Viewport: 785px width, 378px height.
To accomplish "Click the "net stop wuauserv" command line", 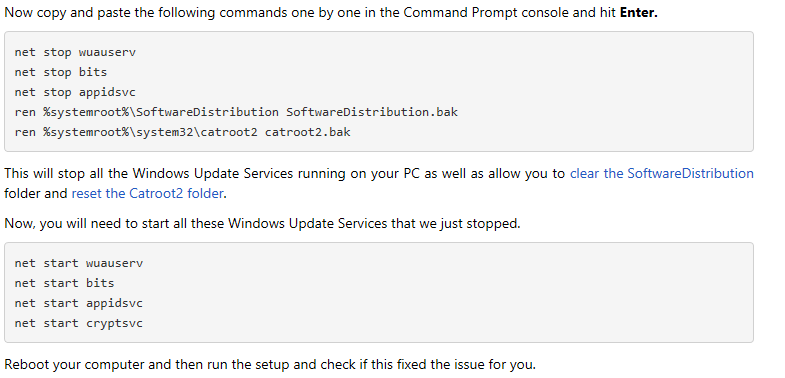I will click(x=75, y=52).
